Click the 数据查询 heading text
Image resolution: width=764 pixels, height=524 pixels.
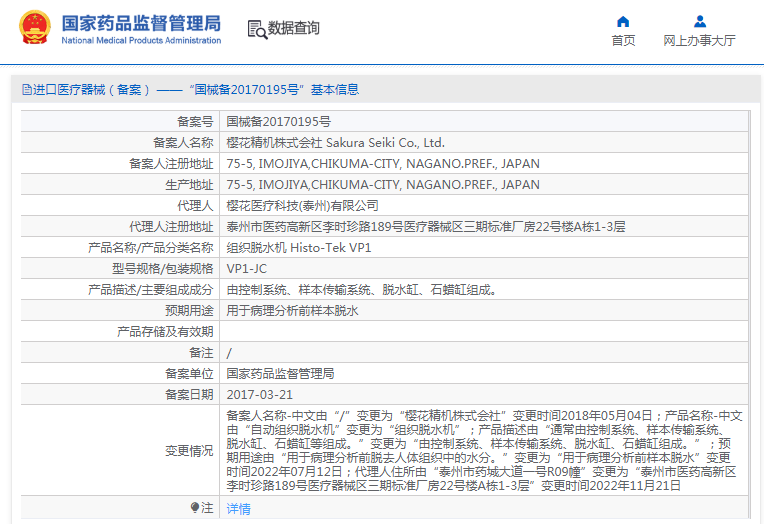click(x=294, y=28)
